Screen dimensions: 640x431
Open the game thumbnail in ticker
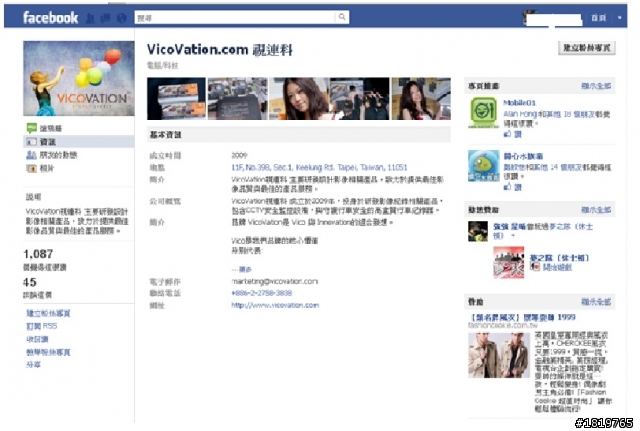(509, 262)
